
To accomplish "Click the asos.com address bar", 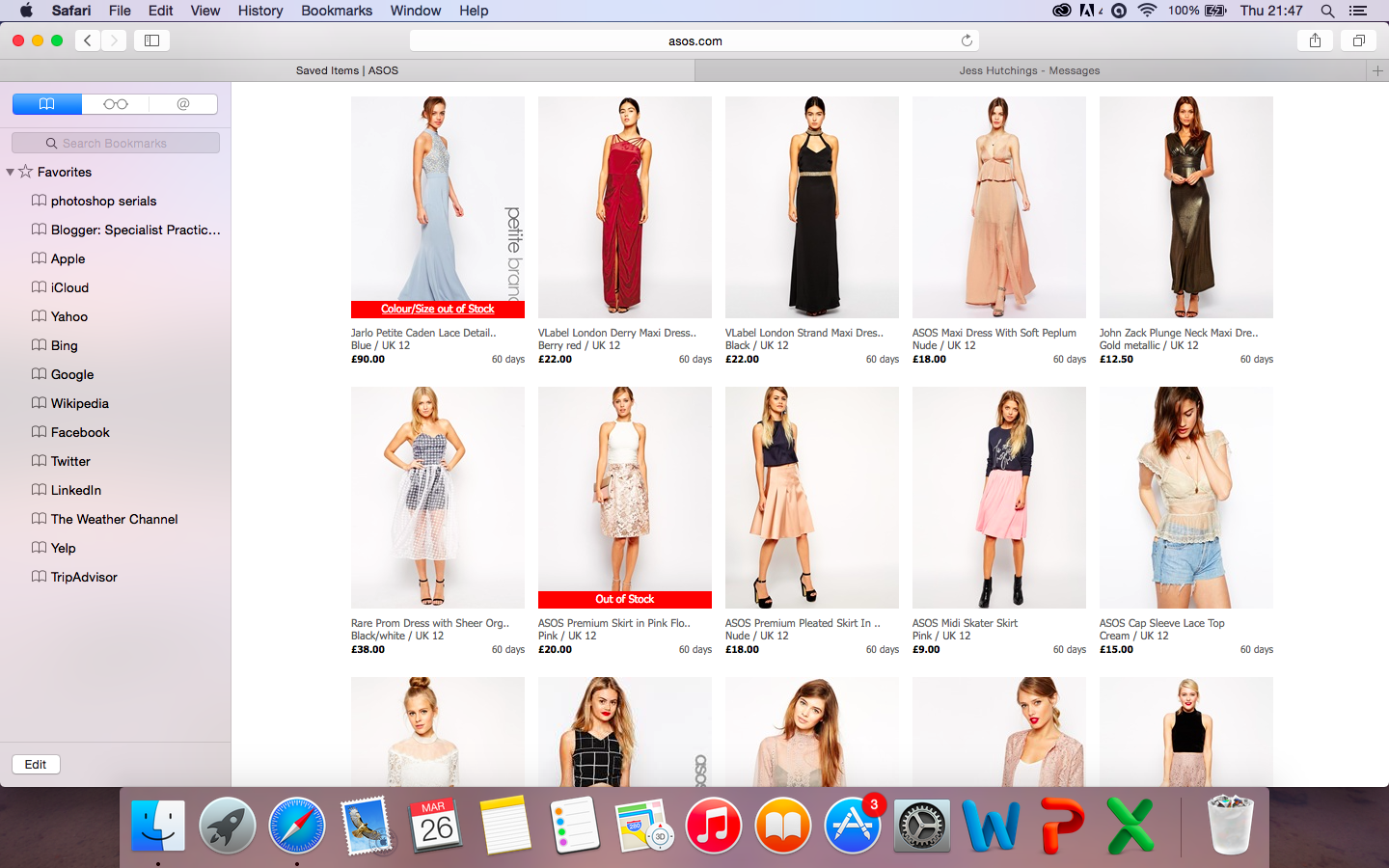I will pyautogui.click(x=694, y=41).
